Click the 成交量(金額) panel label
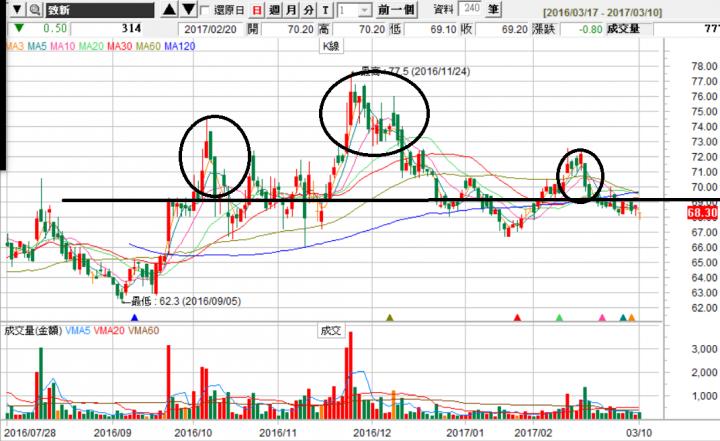The width and height of the screenshot is (720, 441). pyautogui.click(x=33, y=331)
